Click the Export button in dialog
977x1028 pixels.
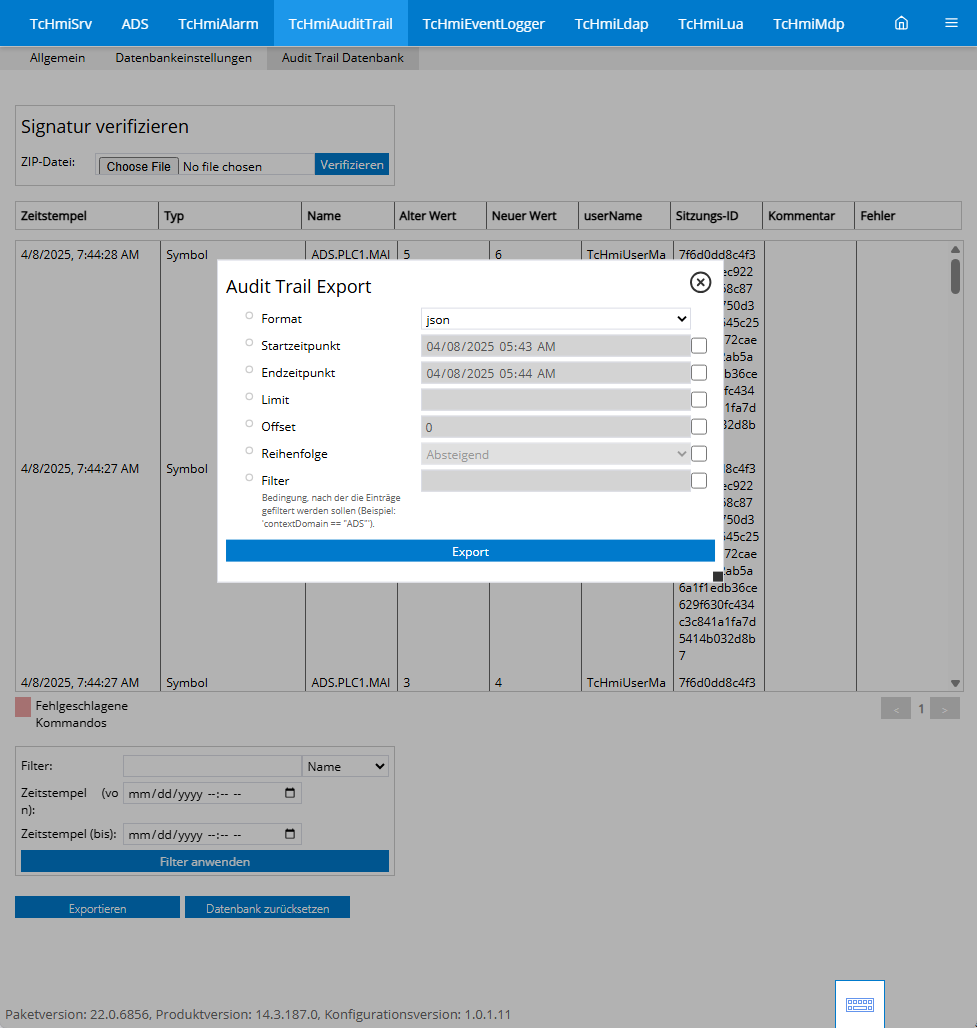470,551
